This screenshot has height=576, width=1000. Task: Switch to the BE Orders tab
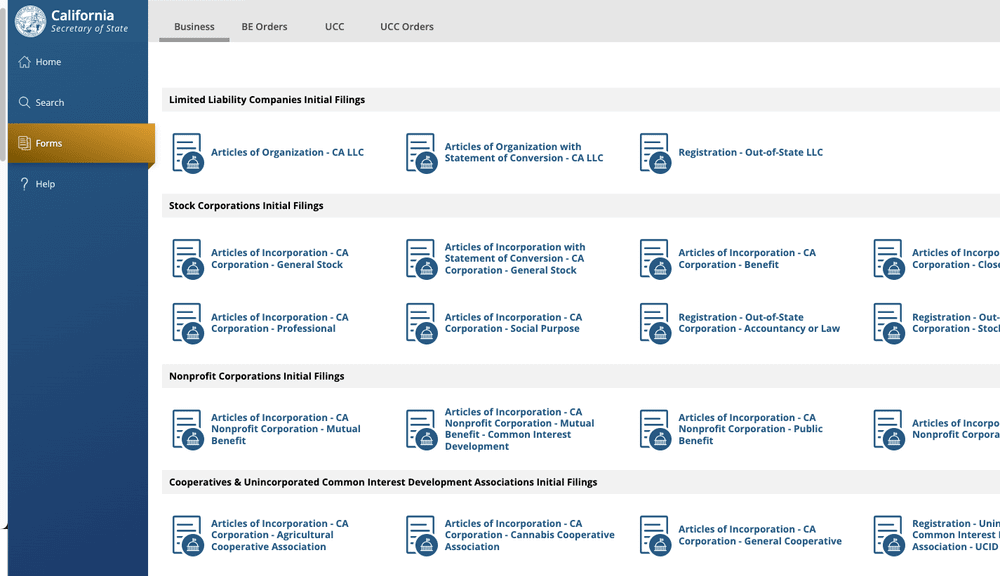(264, 27)
